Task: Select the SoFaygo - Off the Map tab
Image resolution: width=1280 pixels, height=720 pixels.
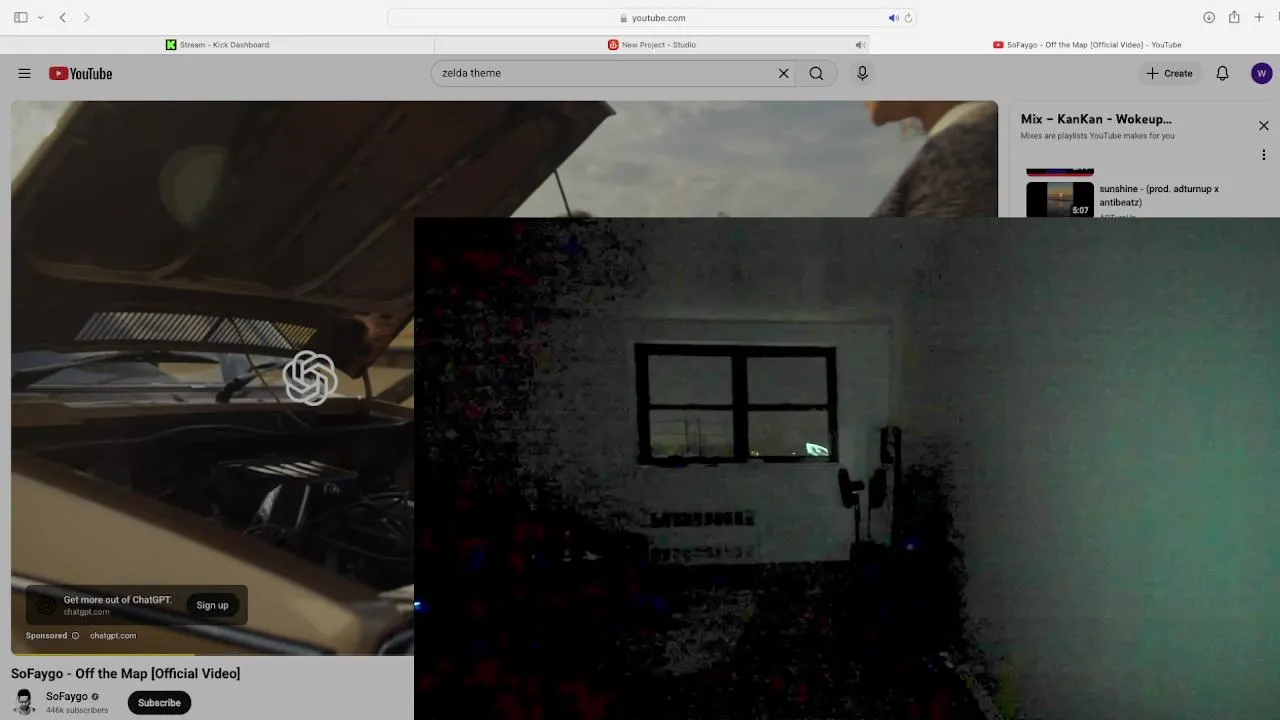Action: pyautogui.click(x=1087, y=45)
